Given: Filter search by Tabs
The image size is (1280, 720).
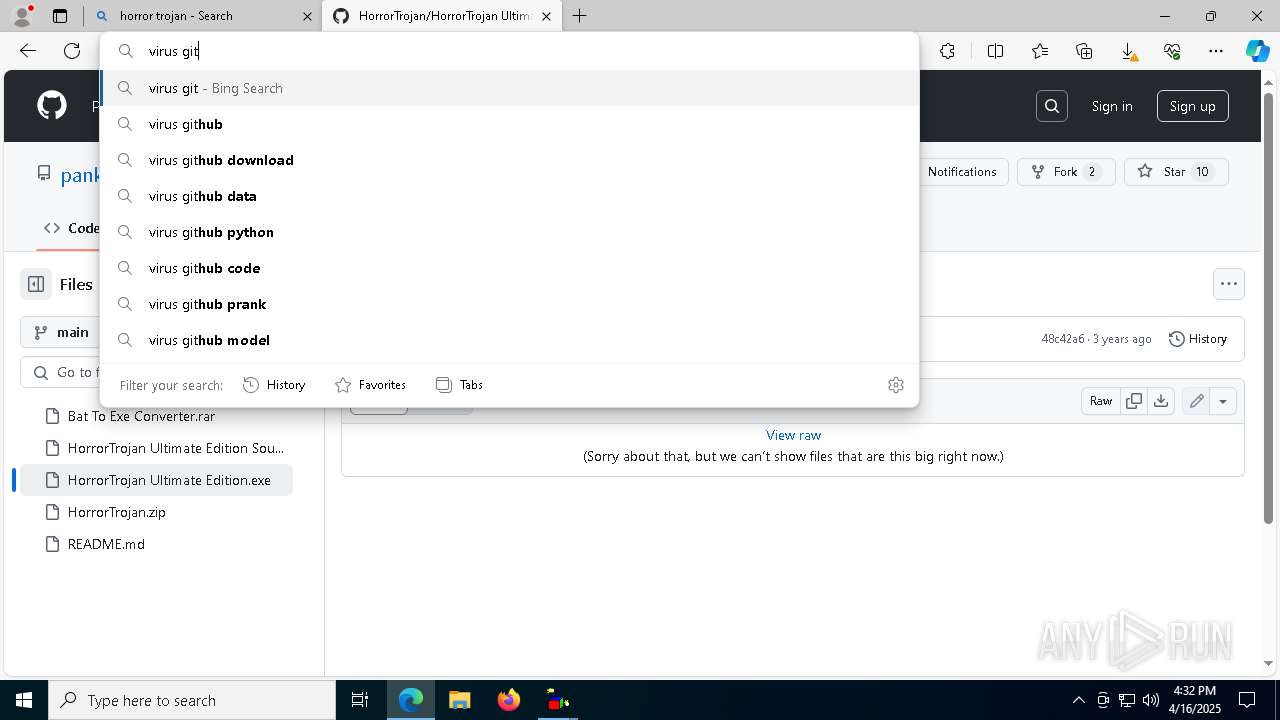Looking at the screenshot, I should 460,385.
